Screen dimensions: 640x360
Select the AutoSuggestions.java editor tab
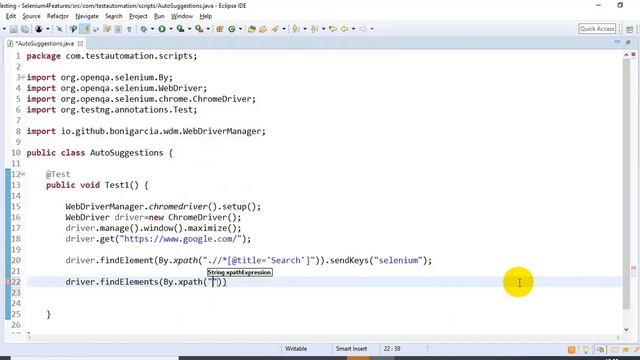pos(44,43)
